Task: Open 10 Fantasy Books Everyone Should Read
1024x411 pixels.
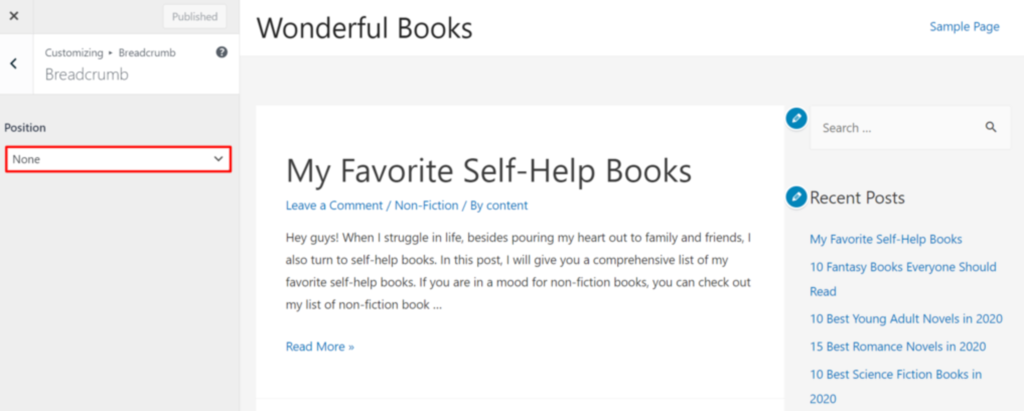Action: point(902,267)
